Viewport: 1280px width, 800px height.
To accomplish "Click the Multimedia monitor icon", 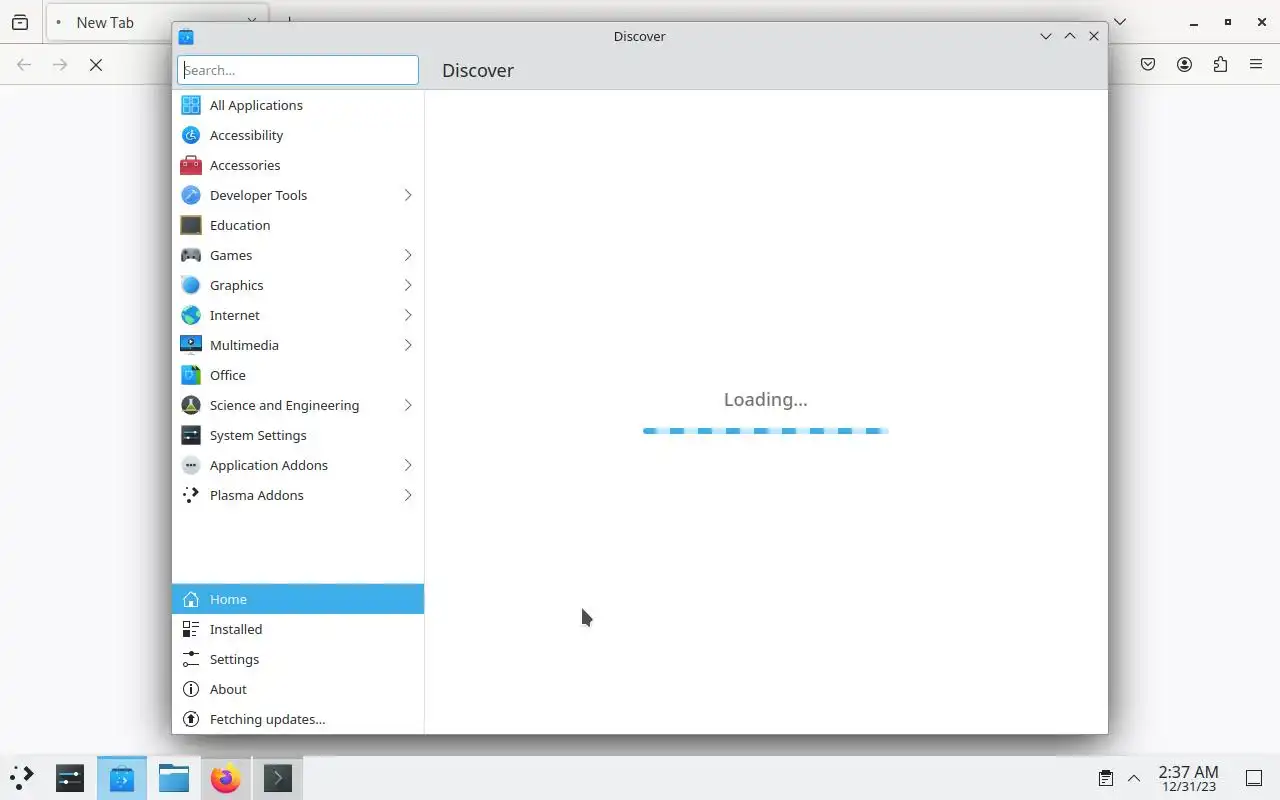I will pyautogui.click(x=190, y=345).
